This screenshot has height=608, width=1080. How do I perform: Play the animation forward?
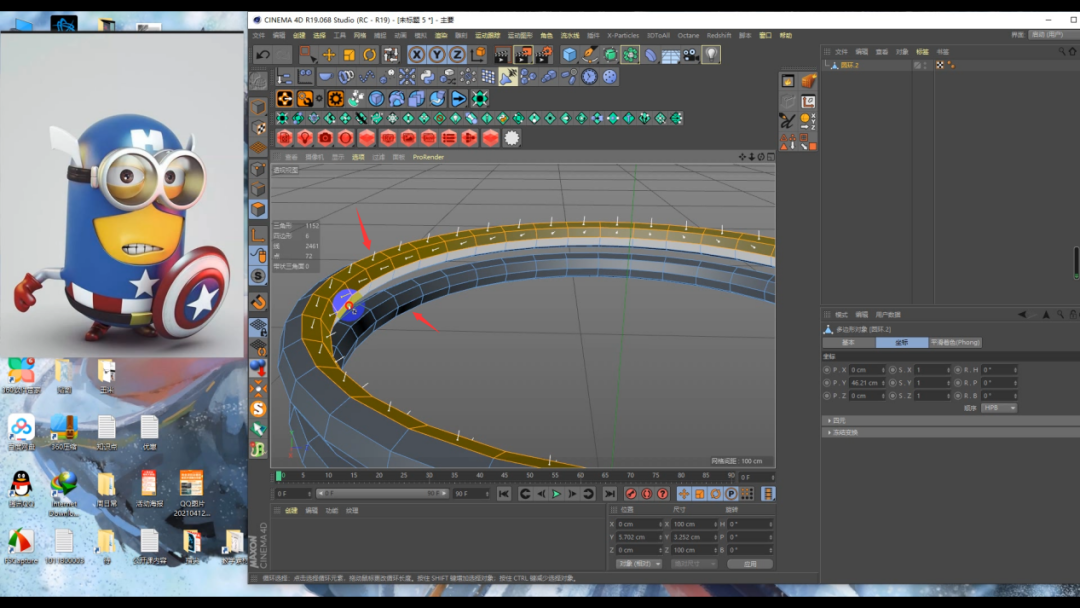(x=557, y=494)
